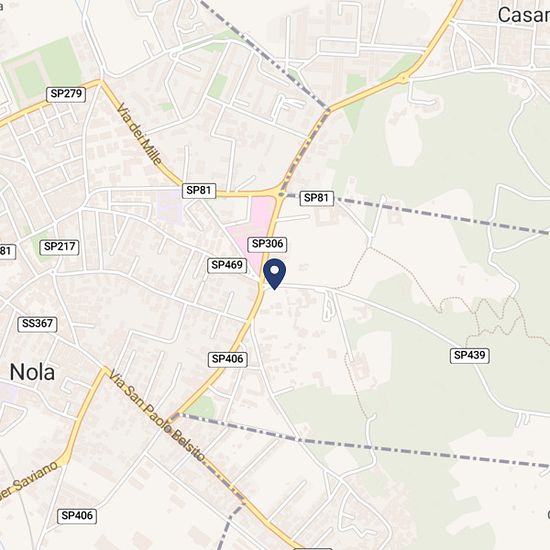Click the Via dei Mille street label
This screenshot has width=550, height=550.
(x=139, y=134)
